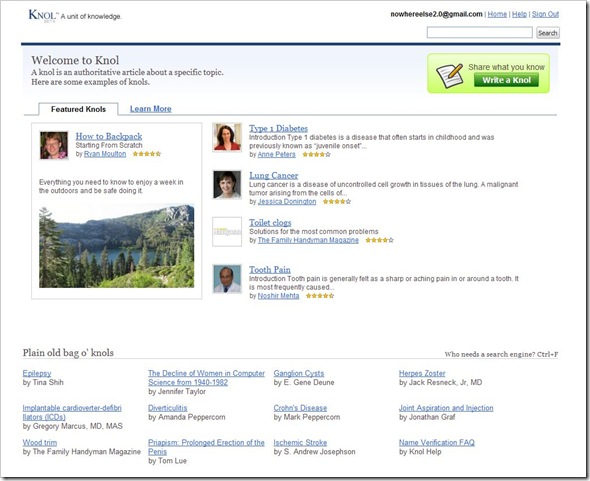Click the 'Plain old bag o' knols' heading
Screen dimensions: 590x481
(68, 353)
